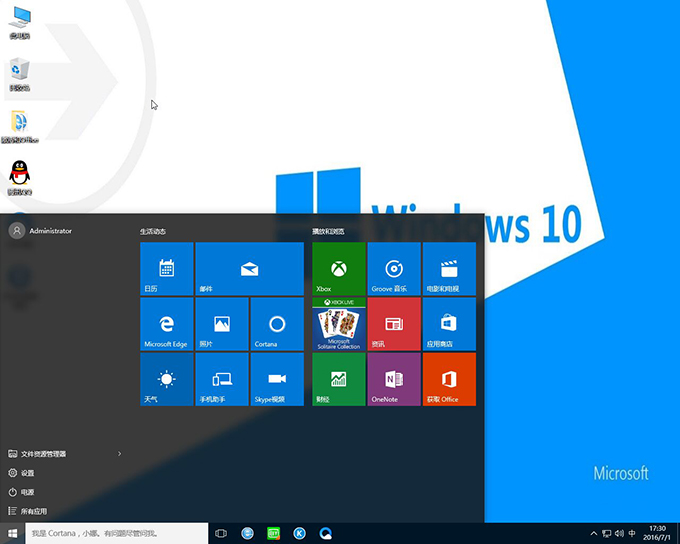Open the Microsoft Edge tile
This screenshot has height=544, width=680.
(166, 324)
